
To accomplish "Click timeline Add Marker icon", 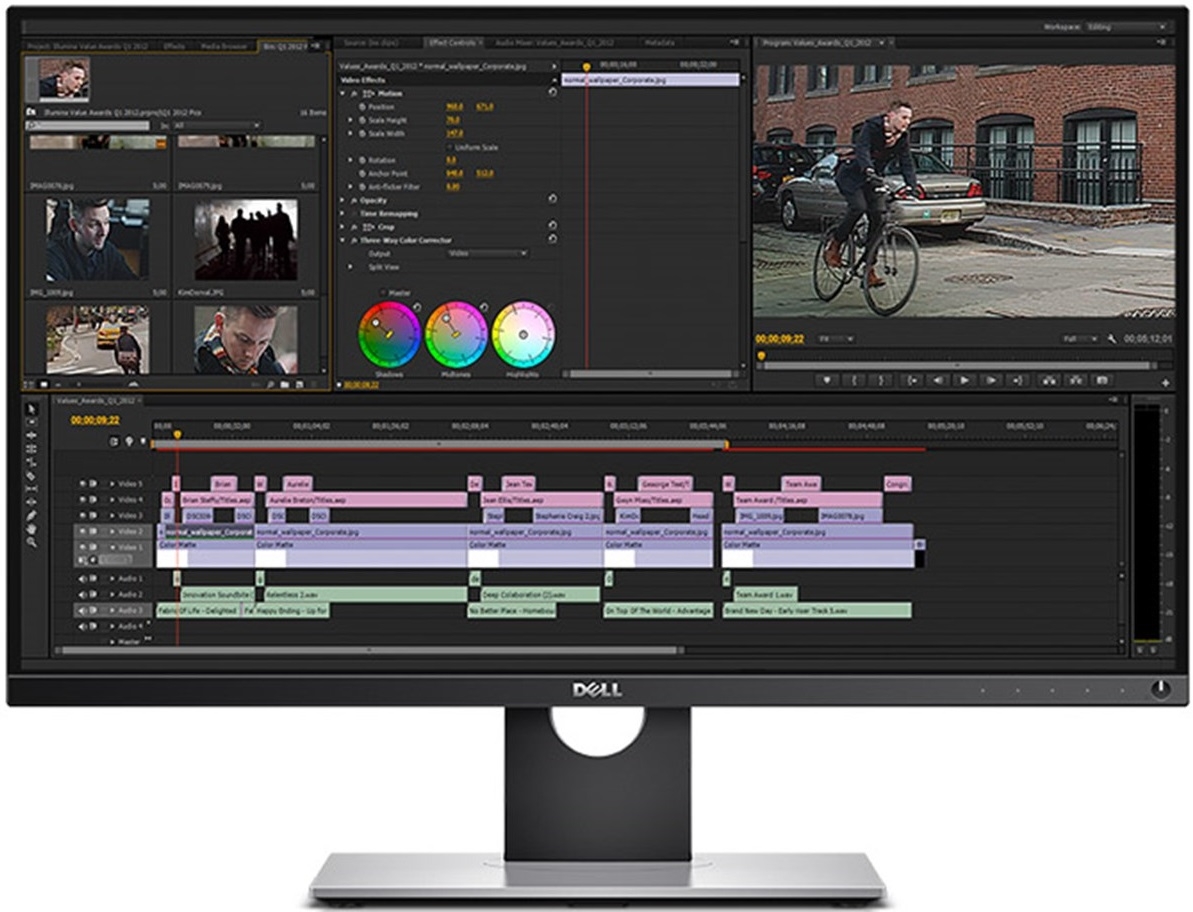I will [143, 441].
